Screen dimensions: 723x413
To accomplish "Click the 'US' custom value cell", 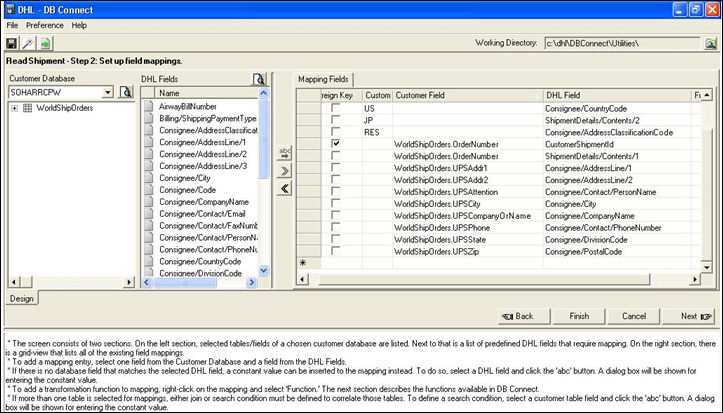I will [377, 109].
